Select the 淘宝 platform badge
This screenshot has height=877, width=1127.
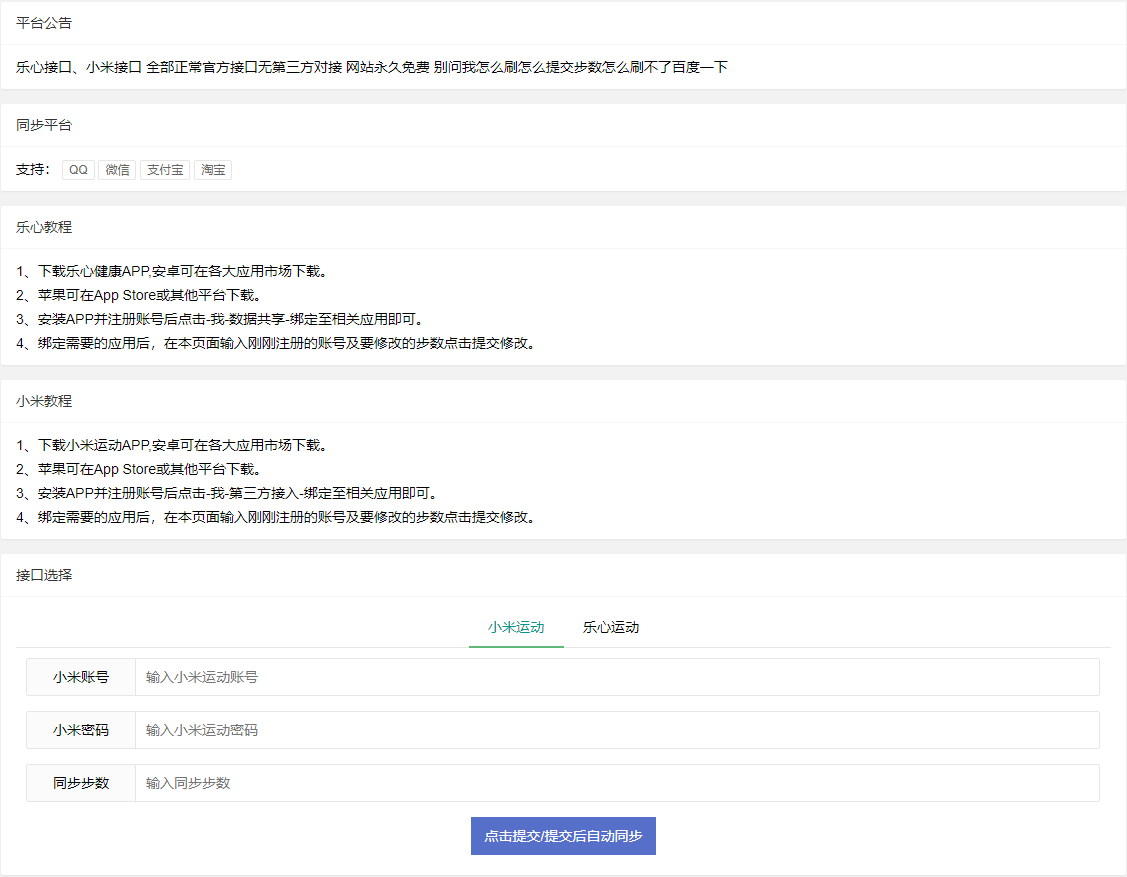click(212, 169)
